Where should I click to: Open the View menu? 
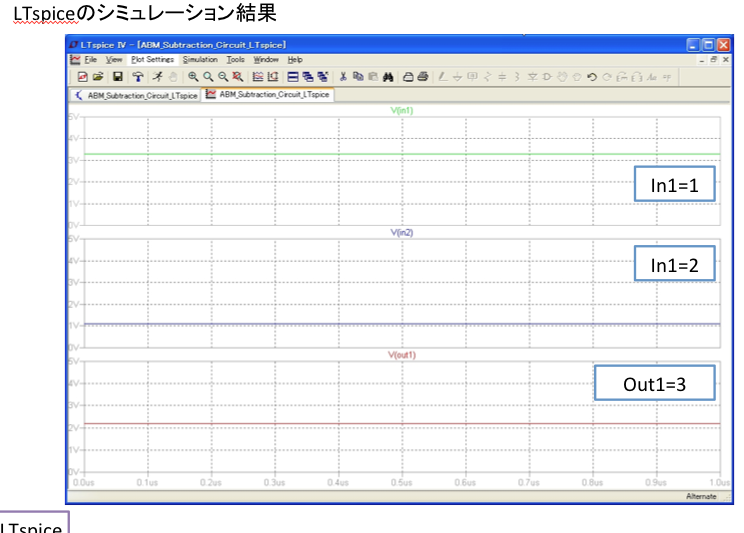114,60
